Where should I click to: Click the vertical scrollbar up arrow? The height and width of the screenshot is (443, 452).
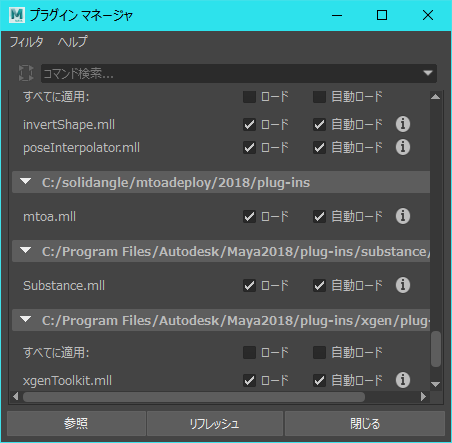(x=436, y=97)
